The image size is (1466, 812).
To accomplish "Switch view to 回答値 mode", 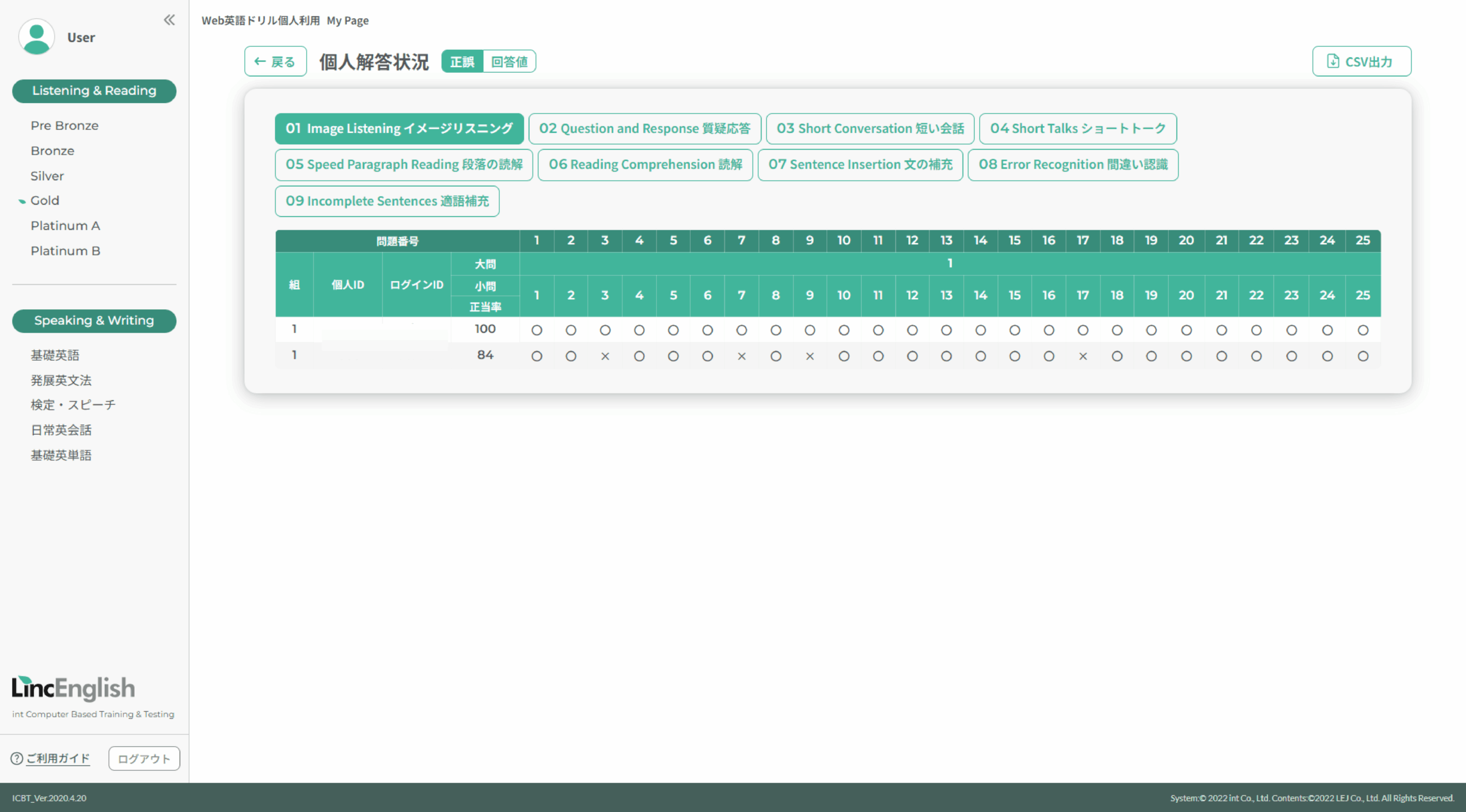I will (x=509, y=61).
